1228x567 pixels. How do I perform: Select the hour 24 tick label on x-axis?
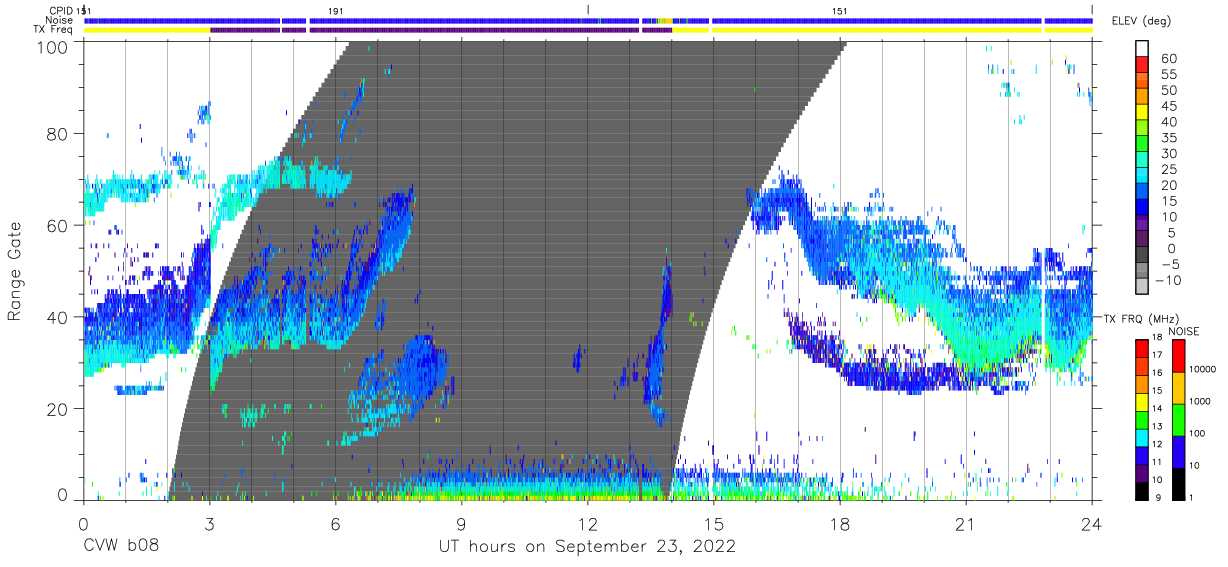click(1091, 523)
